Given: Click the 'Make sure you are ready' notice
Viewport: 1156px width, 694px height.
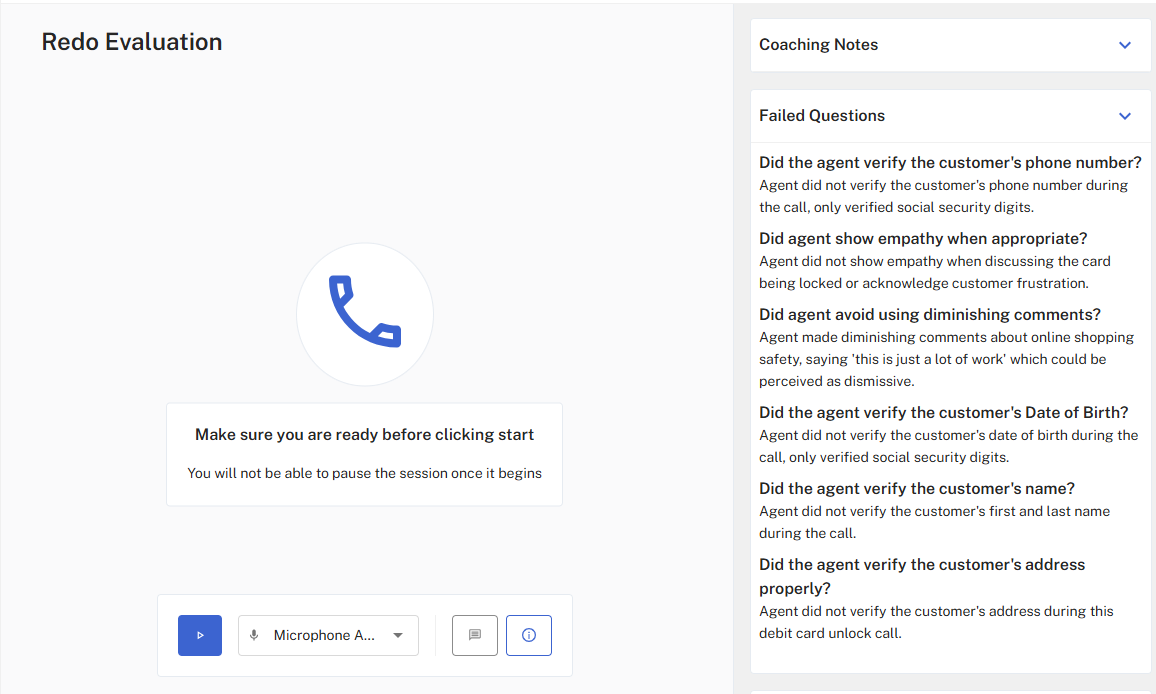Looking at the screenshot, I should tap(364, 435).
